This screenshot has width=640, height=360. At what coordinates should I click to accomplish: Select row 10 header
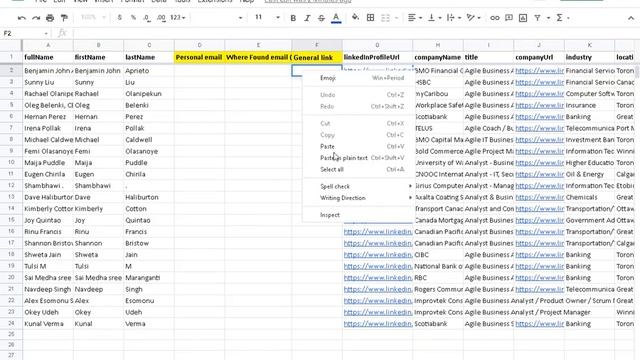[x=11, y=162]
